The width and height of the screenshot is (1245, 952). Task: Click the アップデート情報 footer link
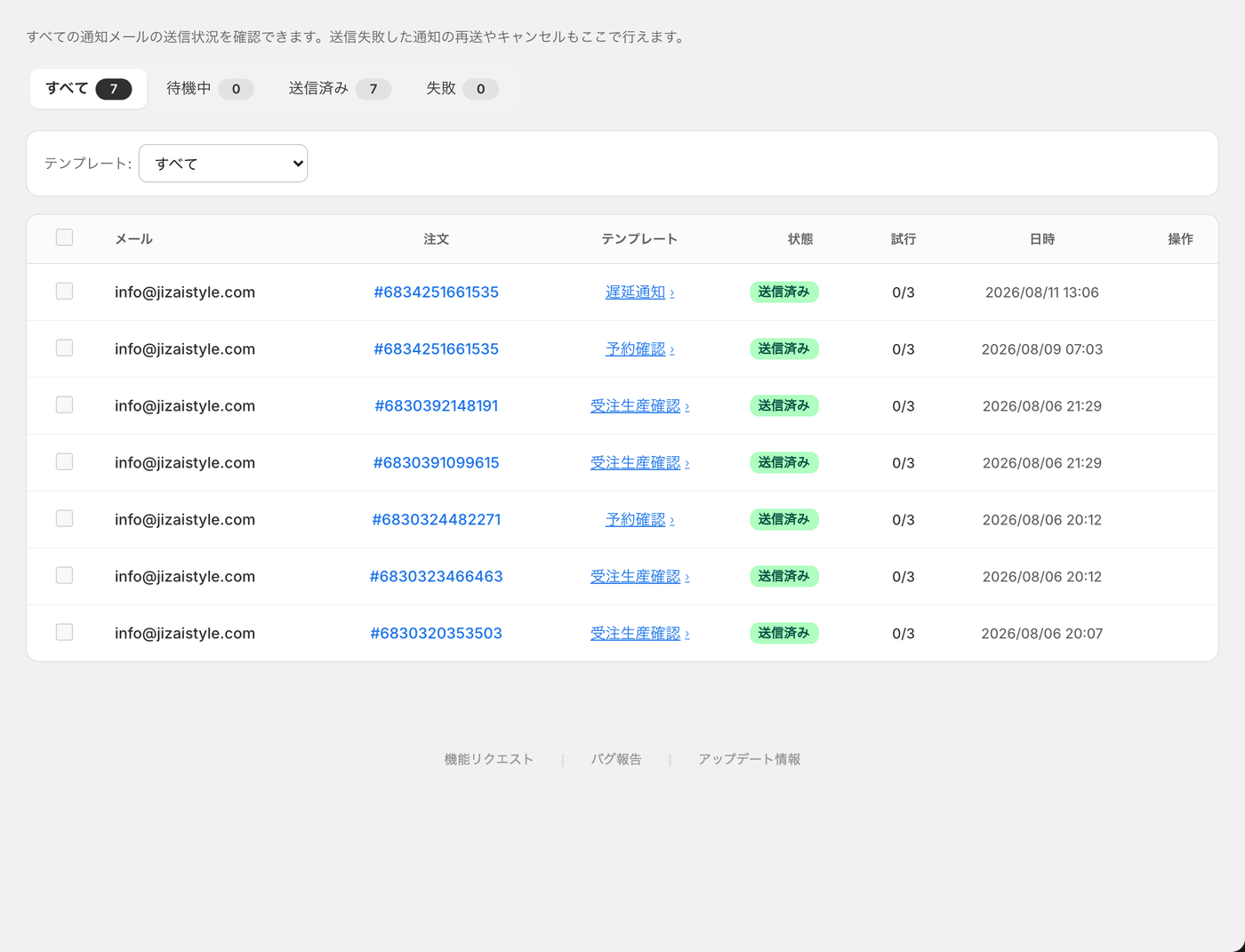(749, 759)
